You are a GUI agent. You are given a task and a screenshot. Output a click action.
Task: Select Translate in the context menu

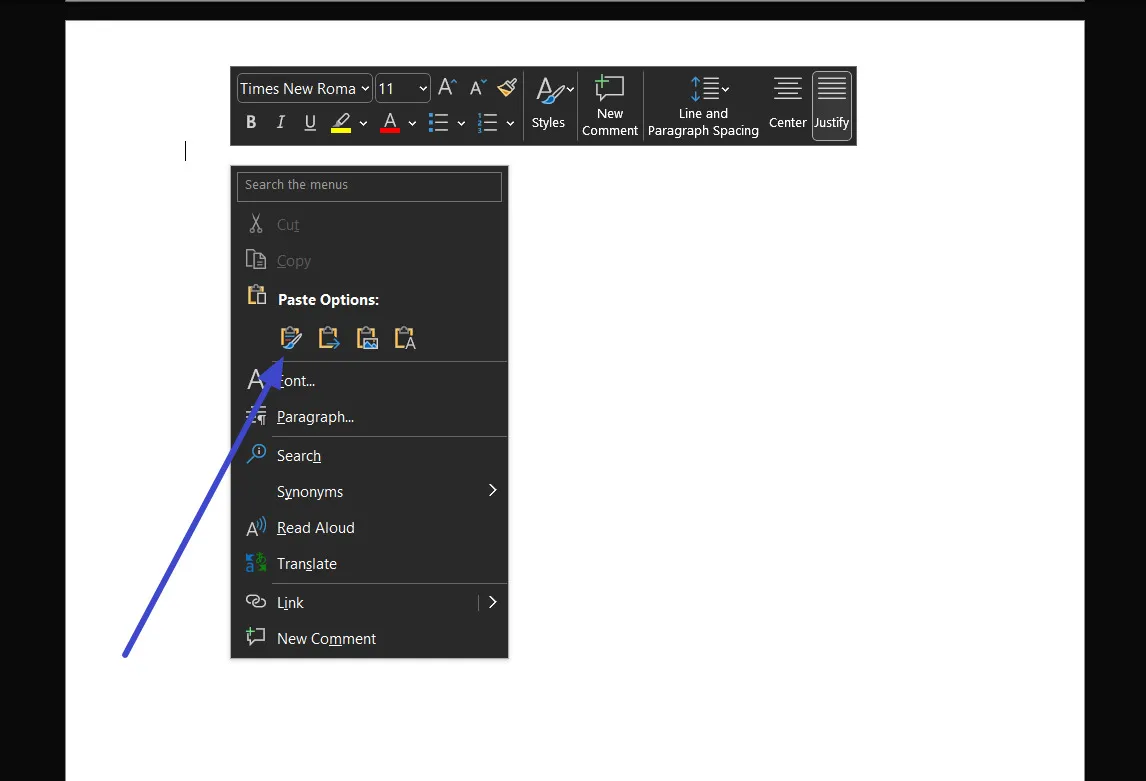coord(369,563)
